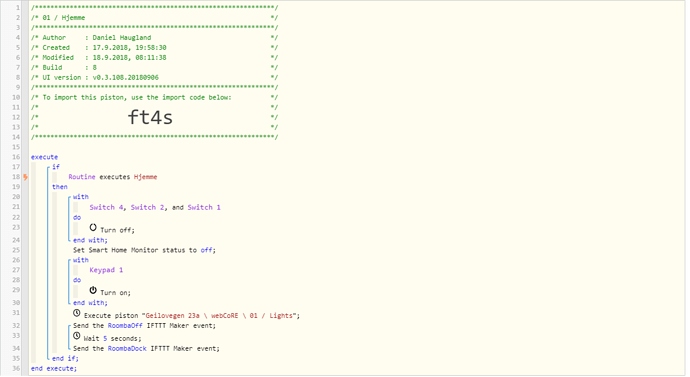690x377 pixels.
Task: Click the RoombaOff IFTTT event name
Action: (x=125, y=326)
